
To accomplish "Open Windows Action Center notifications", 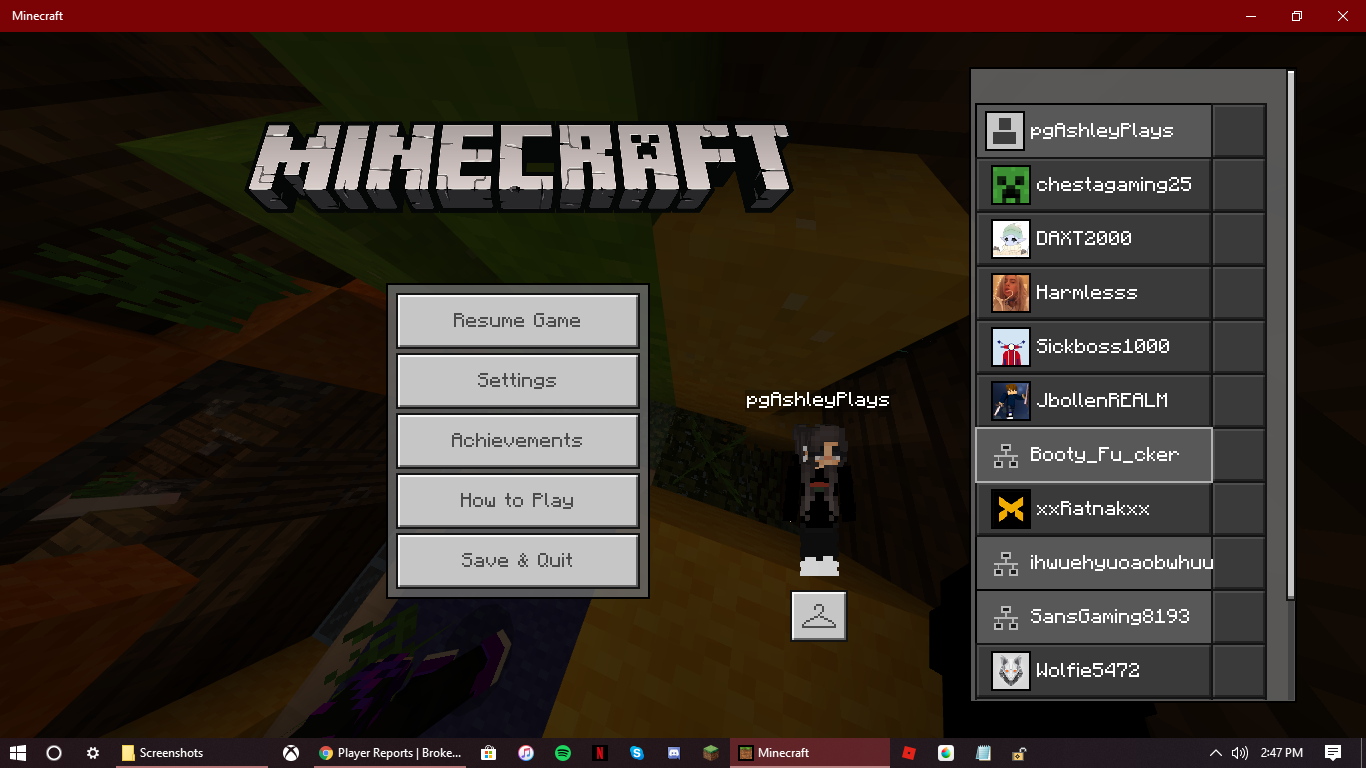I will [1333, 753].
